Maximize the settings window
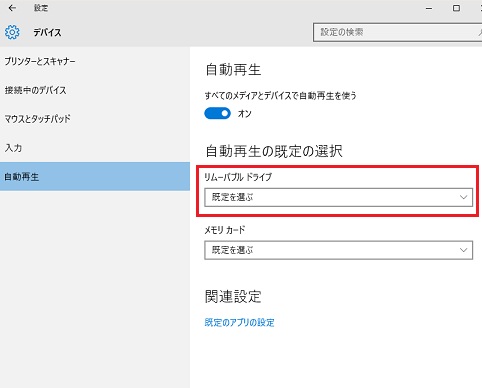482x388 pixels. (x=456, y=8)
